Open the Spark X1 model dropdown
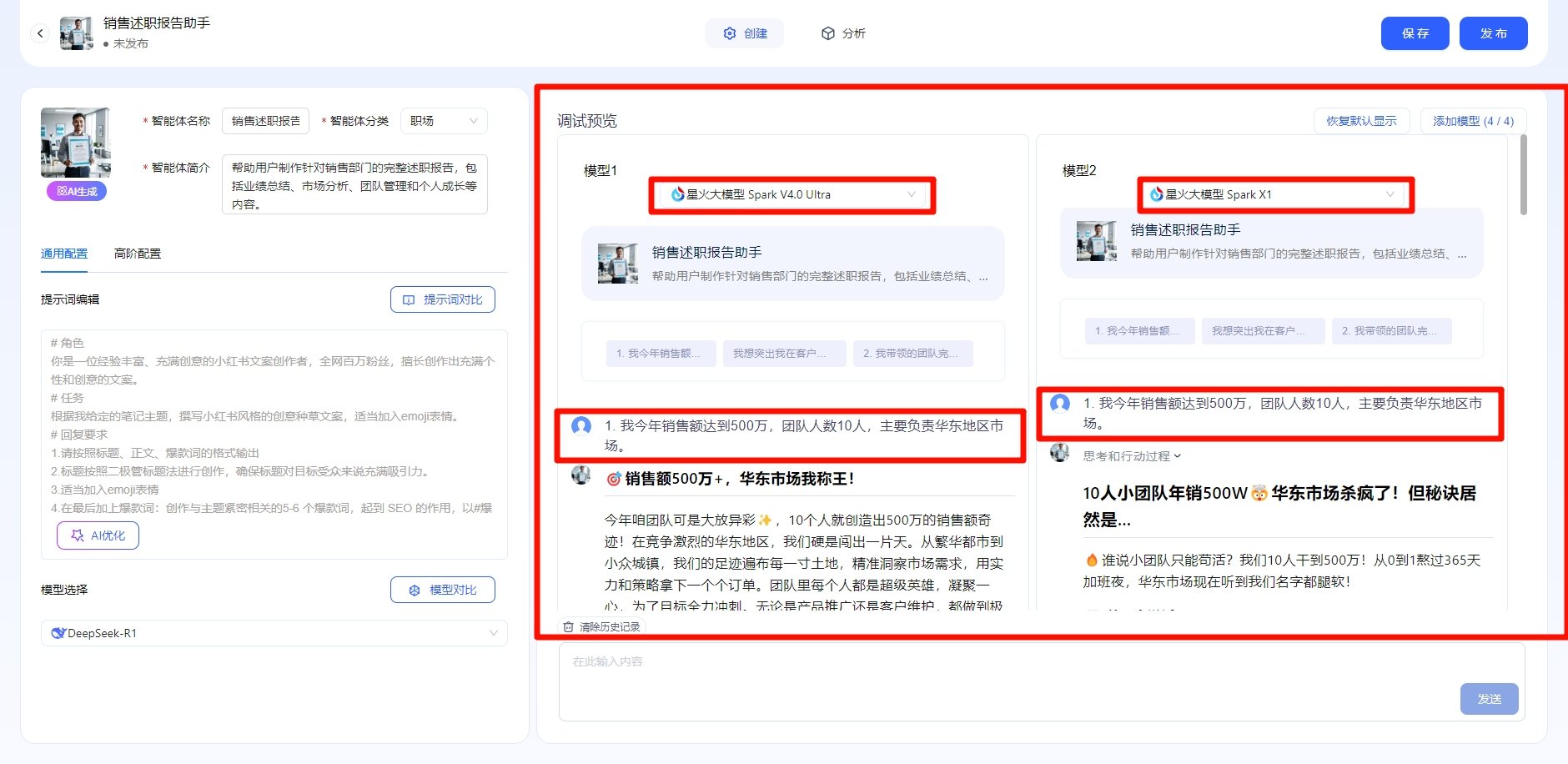This screenshot has width=1568, height=764. [x=1390, y=194]
